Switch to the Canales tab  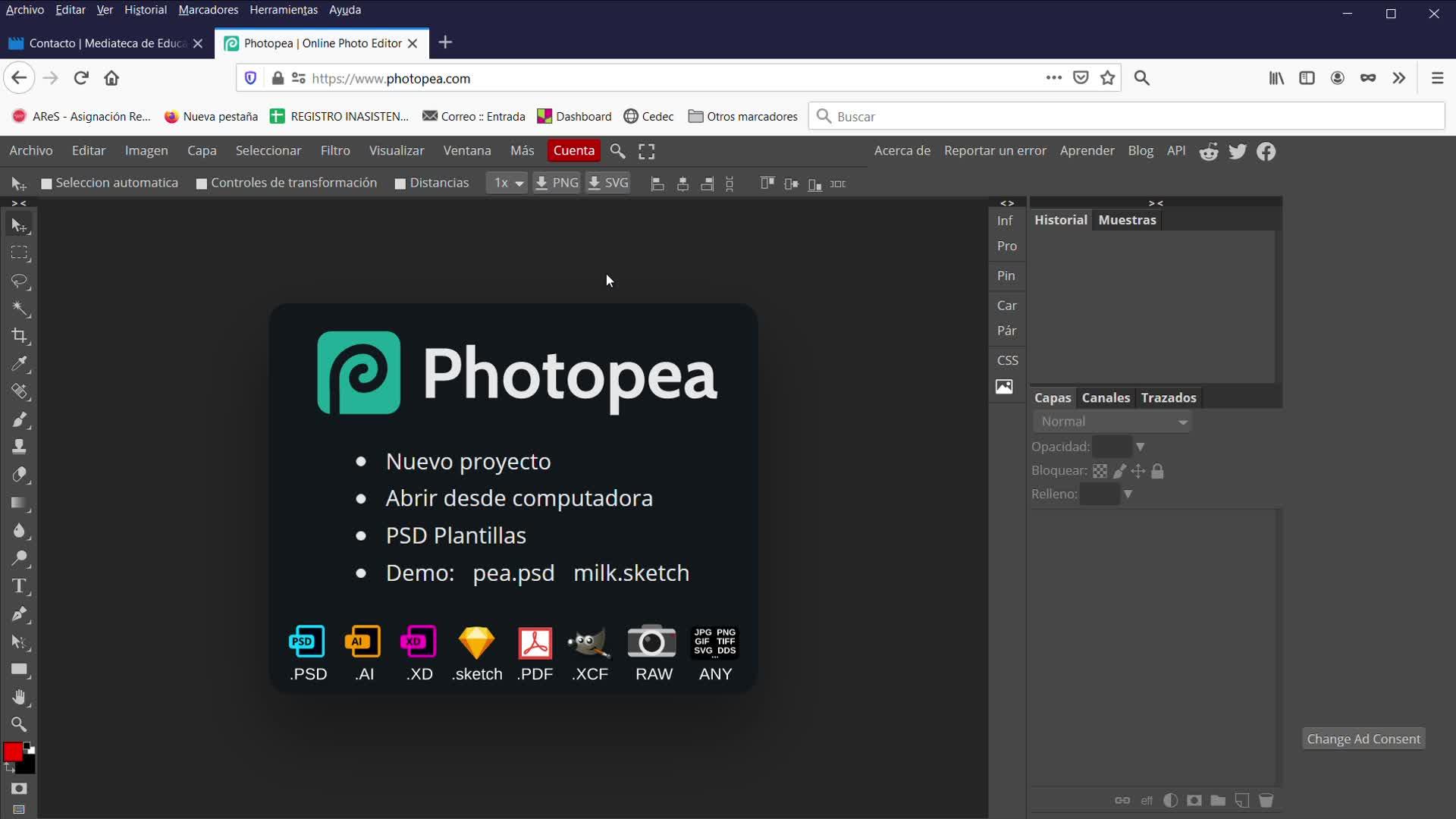click(1105, 398)
